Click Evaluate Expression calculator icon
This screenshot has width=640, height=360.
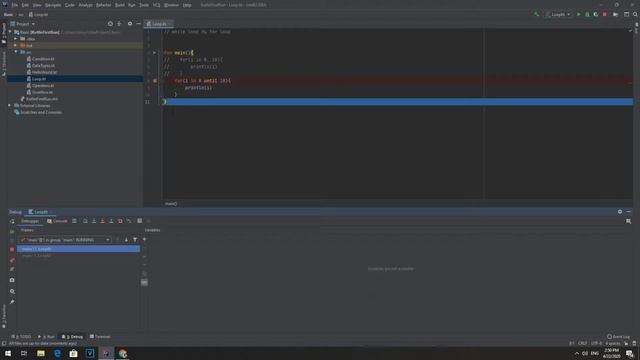point(140,221)
